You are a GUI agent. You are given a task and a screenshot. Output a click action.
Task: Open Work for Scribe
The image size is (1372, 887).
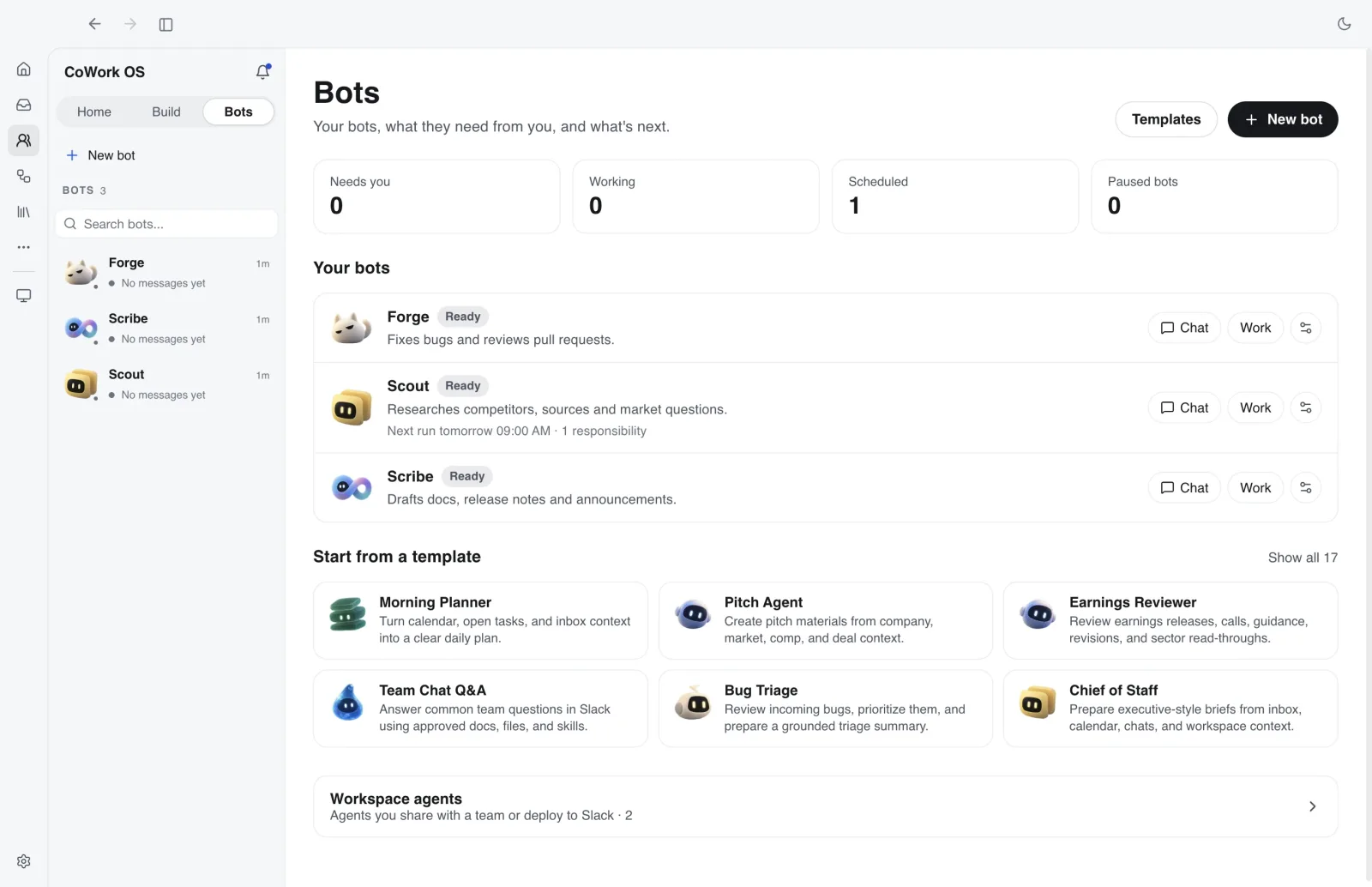point(1255,487)
